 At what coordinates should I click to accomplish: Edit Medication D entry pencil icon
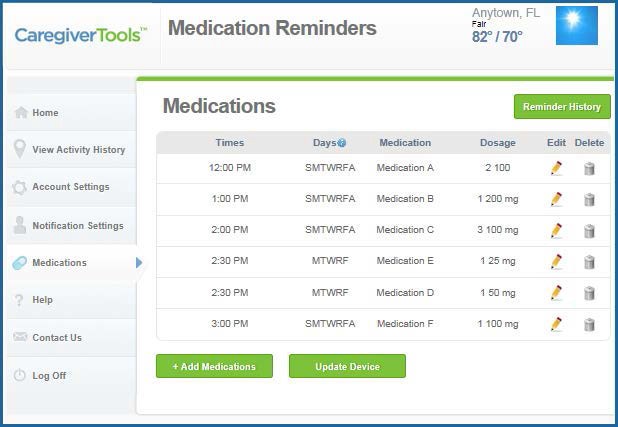556,293
